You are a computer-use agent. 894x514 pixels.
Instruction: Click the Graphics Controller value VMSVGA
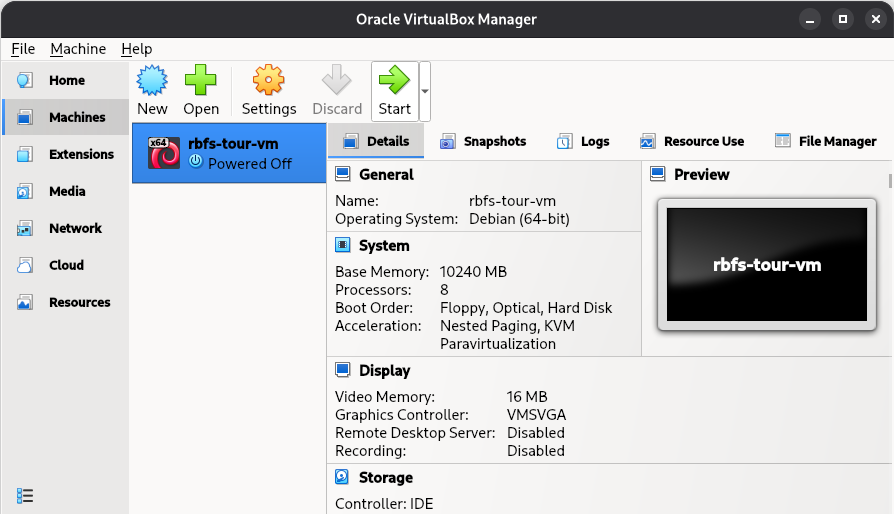(x=537, y=415)
